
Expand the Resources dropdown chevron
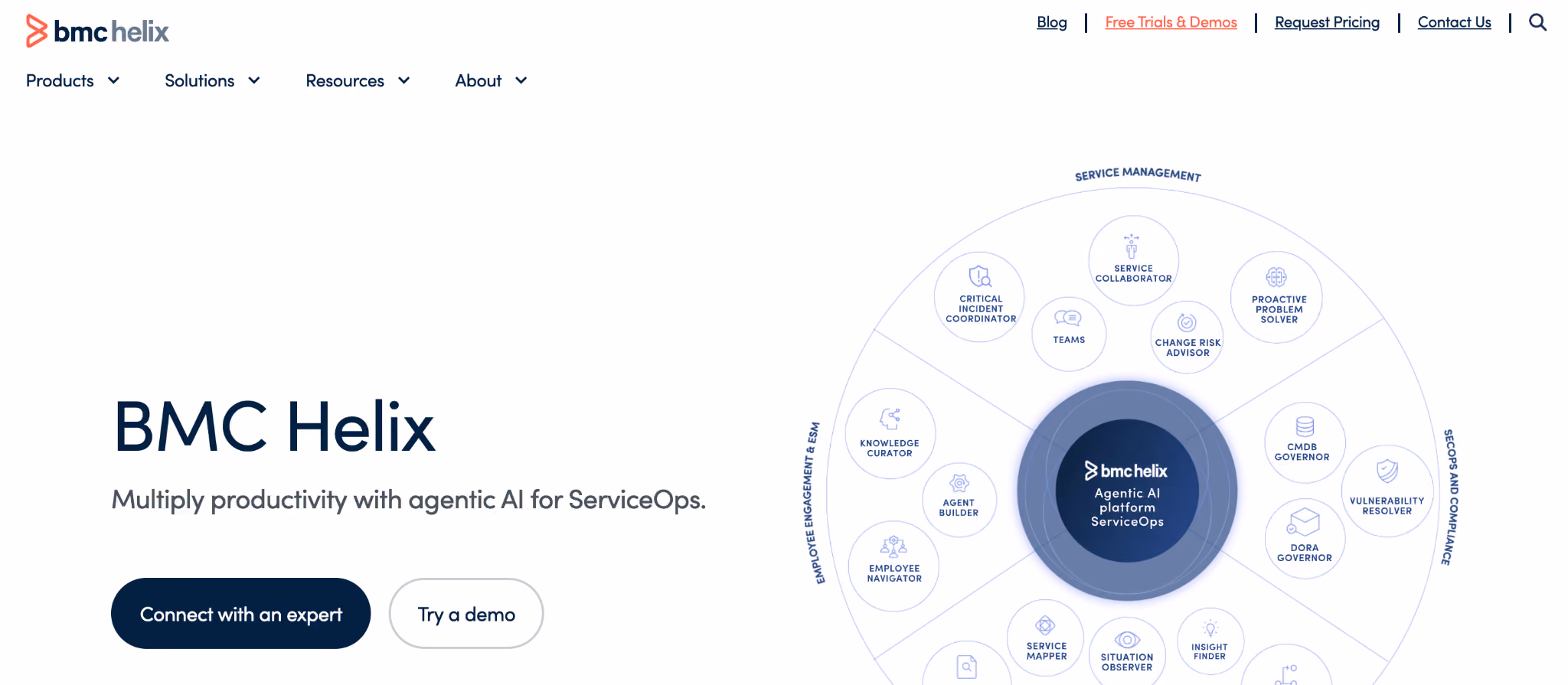pyautogui.click(x=404, y=80)
